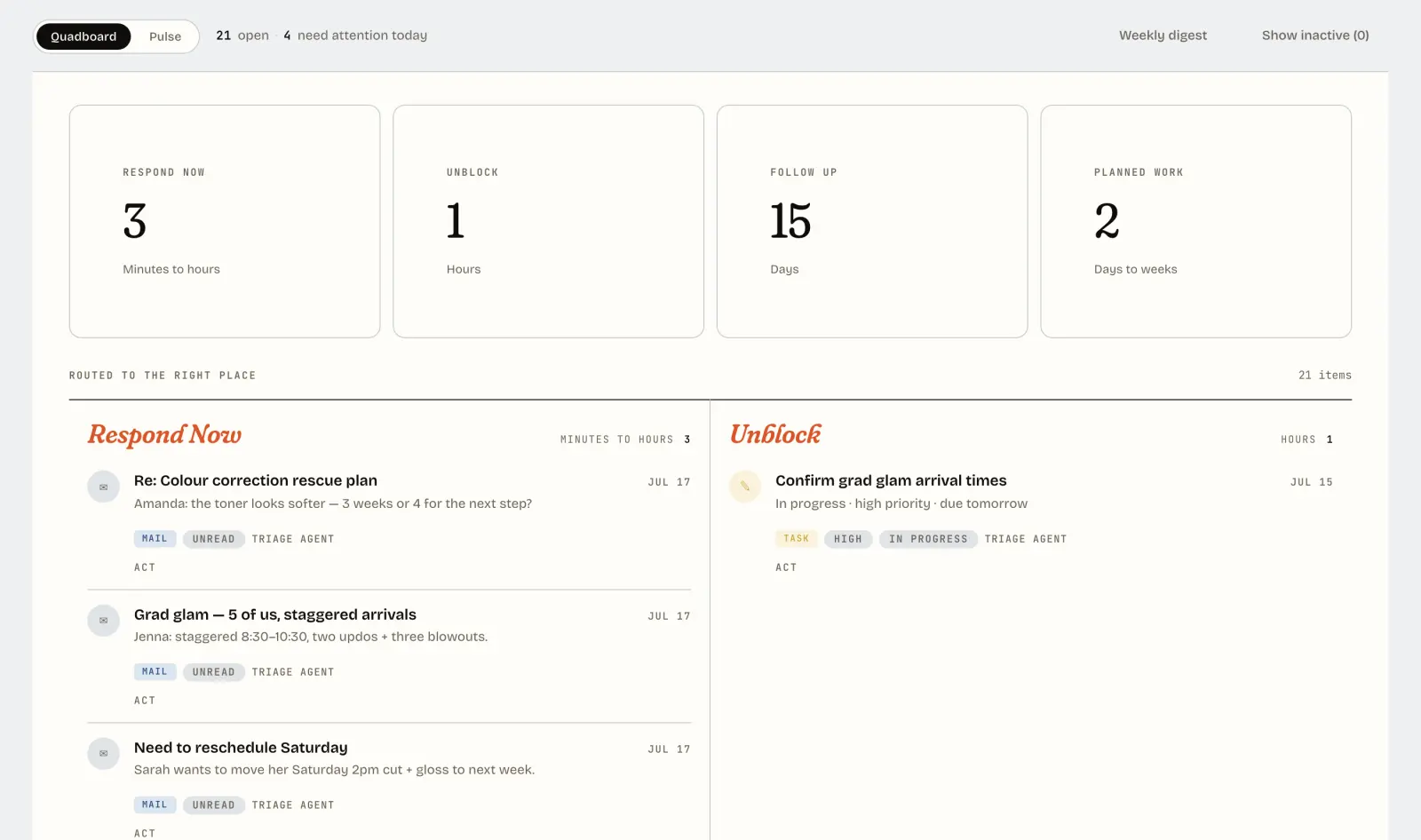Click the mail icon for Colour correction rescue plan
Image resolution: width=1421 pixels, height=840 pixels.
click(x=104, y=487)
